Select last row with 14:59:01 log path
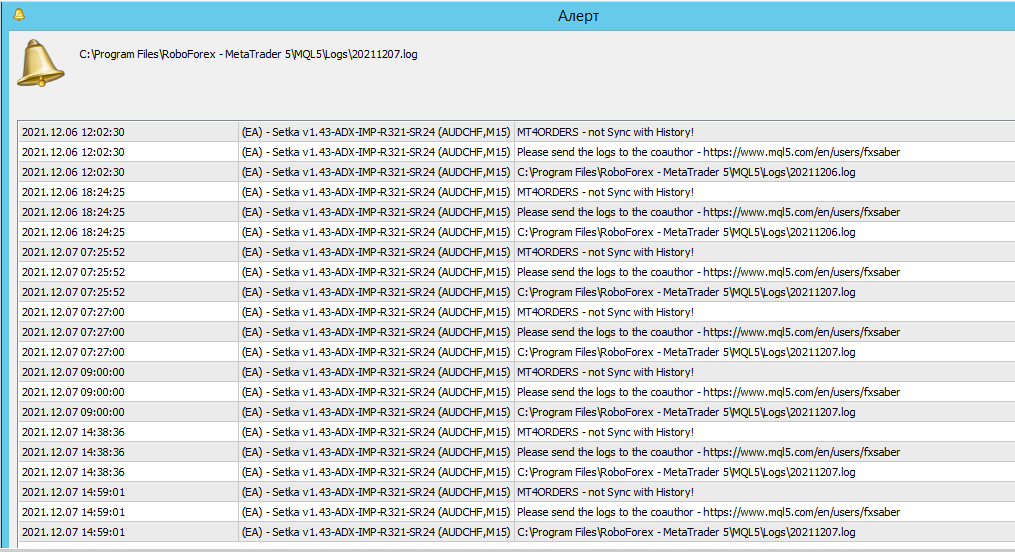Image resolution: width=1015 pixels, height=552 pixels. pos(517,532)
